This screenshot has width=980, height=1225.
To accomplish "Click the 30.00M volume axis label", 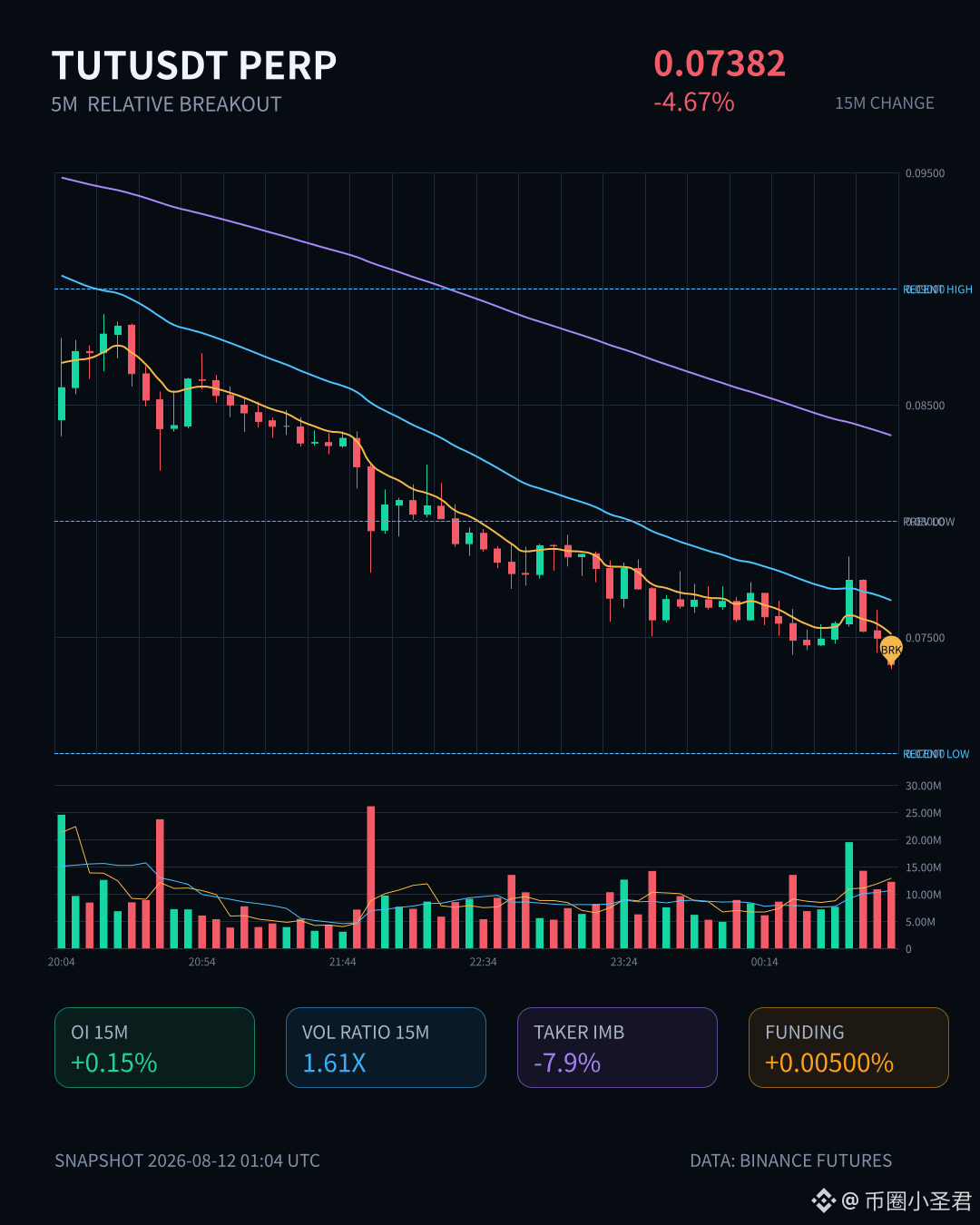I will (x=923, y=786).
